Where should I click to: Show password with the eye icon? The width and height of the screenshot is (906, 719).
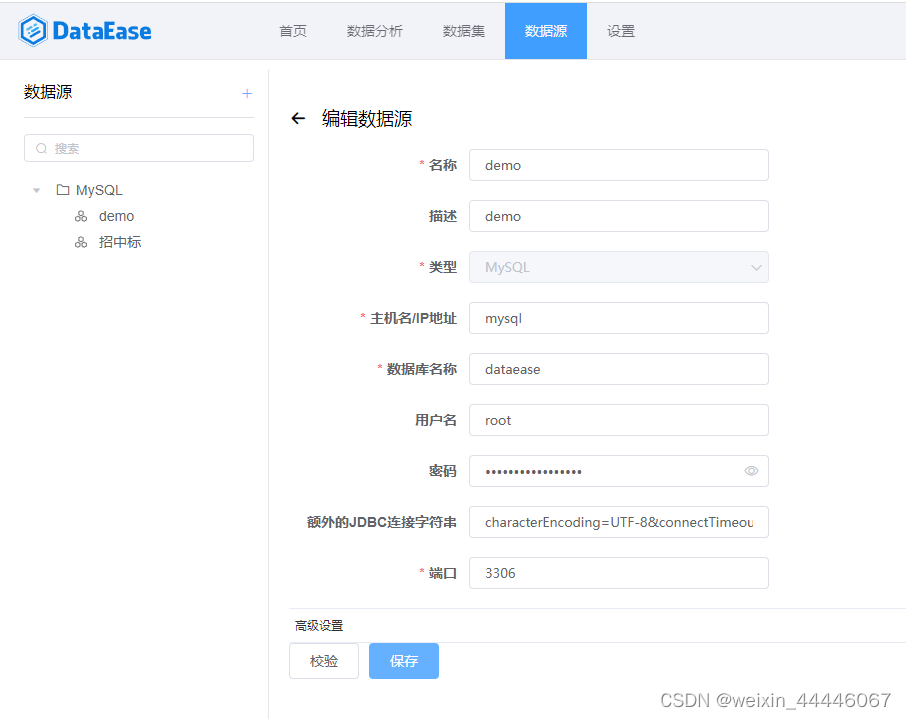pos(751,471)
